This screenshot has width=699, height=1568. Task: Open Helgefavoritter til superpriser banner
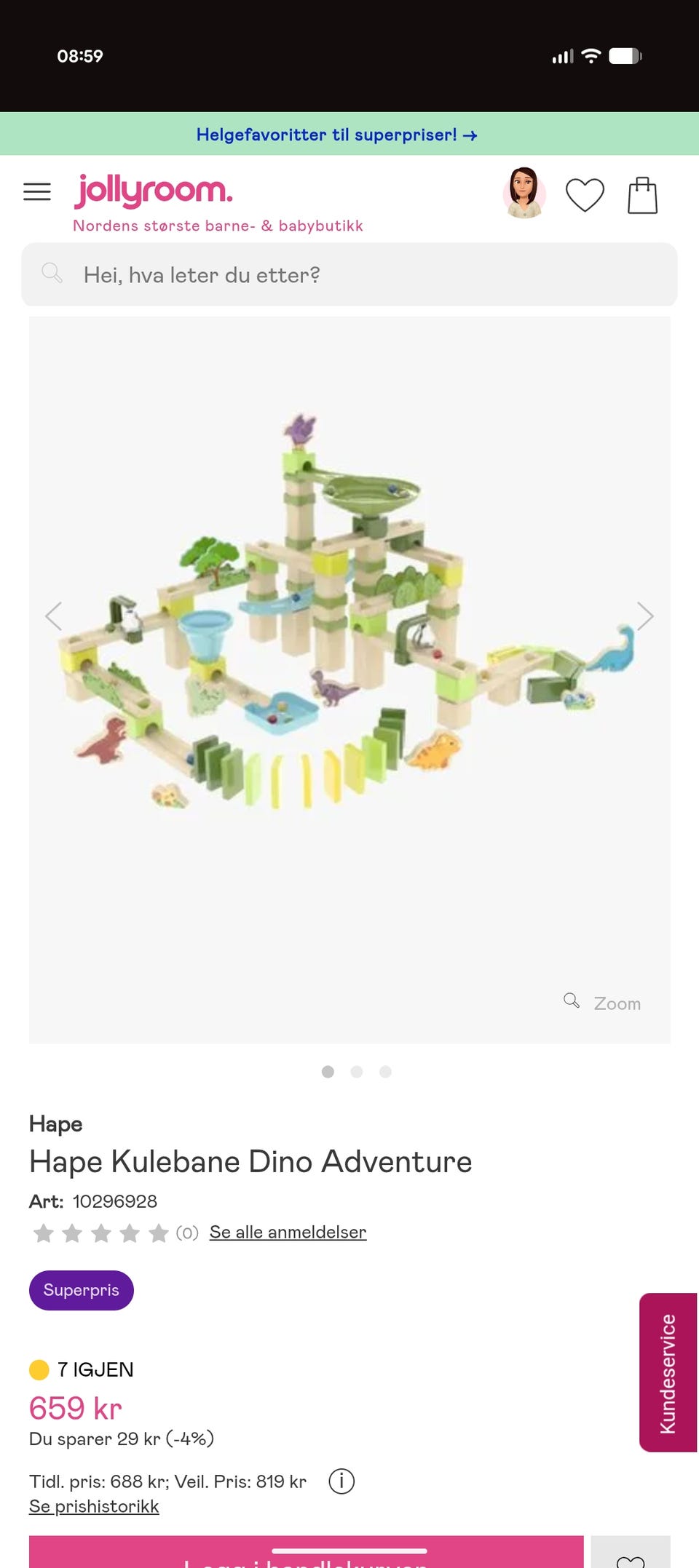pos(336,135)
